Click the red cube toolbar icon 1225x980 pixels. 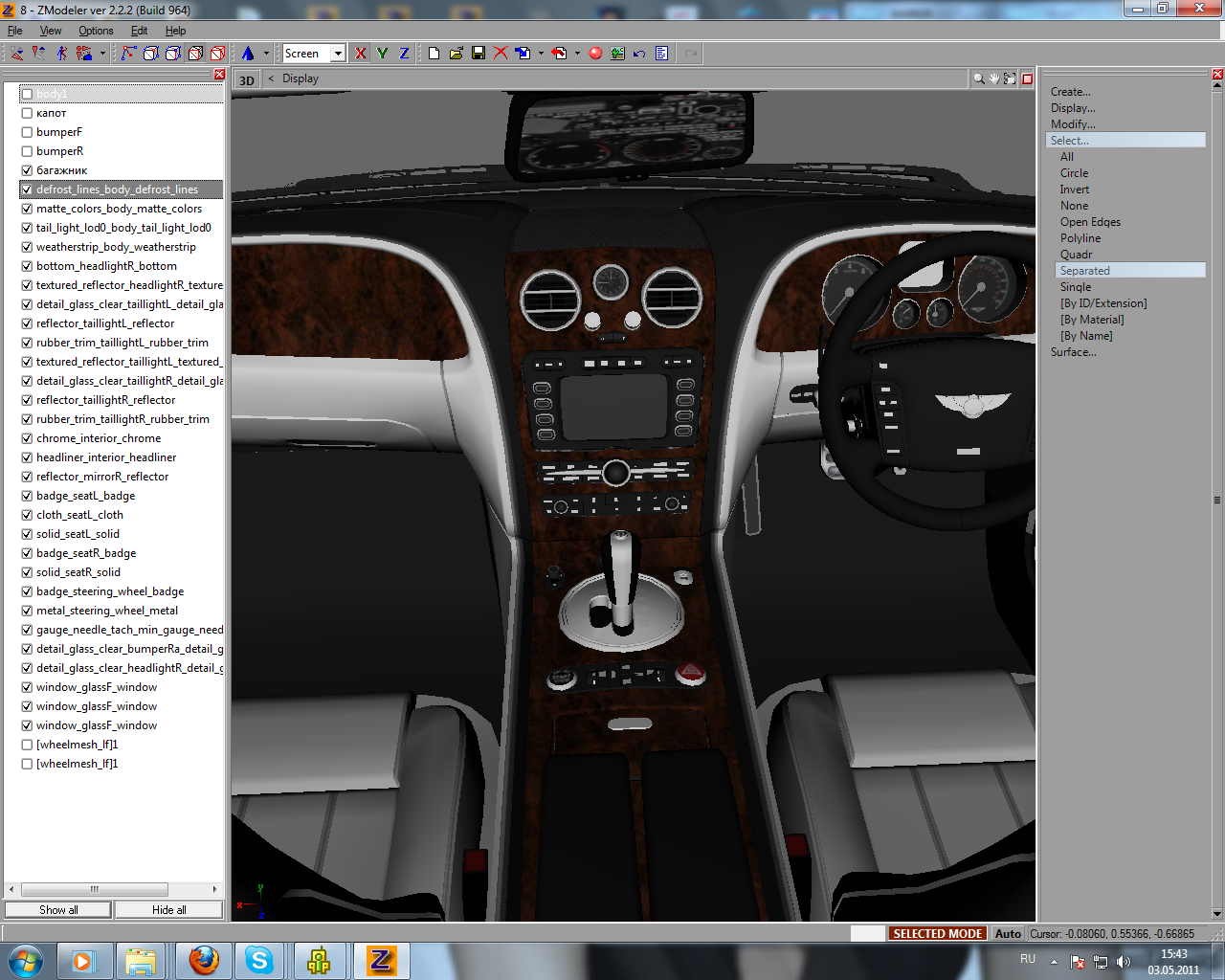218,54
